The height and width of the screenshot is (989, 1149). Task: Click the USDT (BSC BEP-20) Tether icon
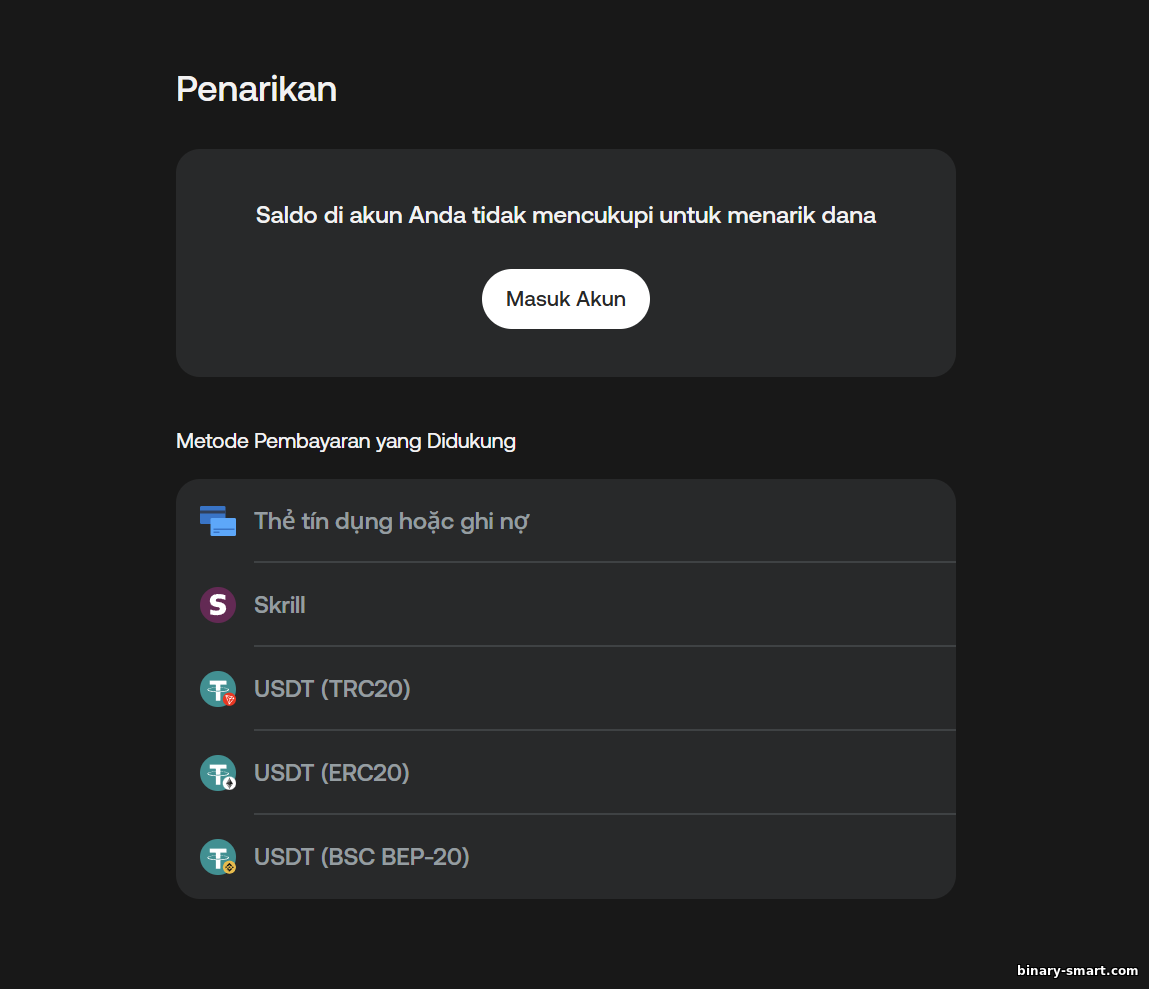click(x=216, y=856)
